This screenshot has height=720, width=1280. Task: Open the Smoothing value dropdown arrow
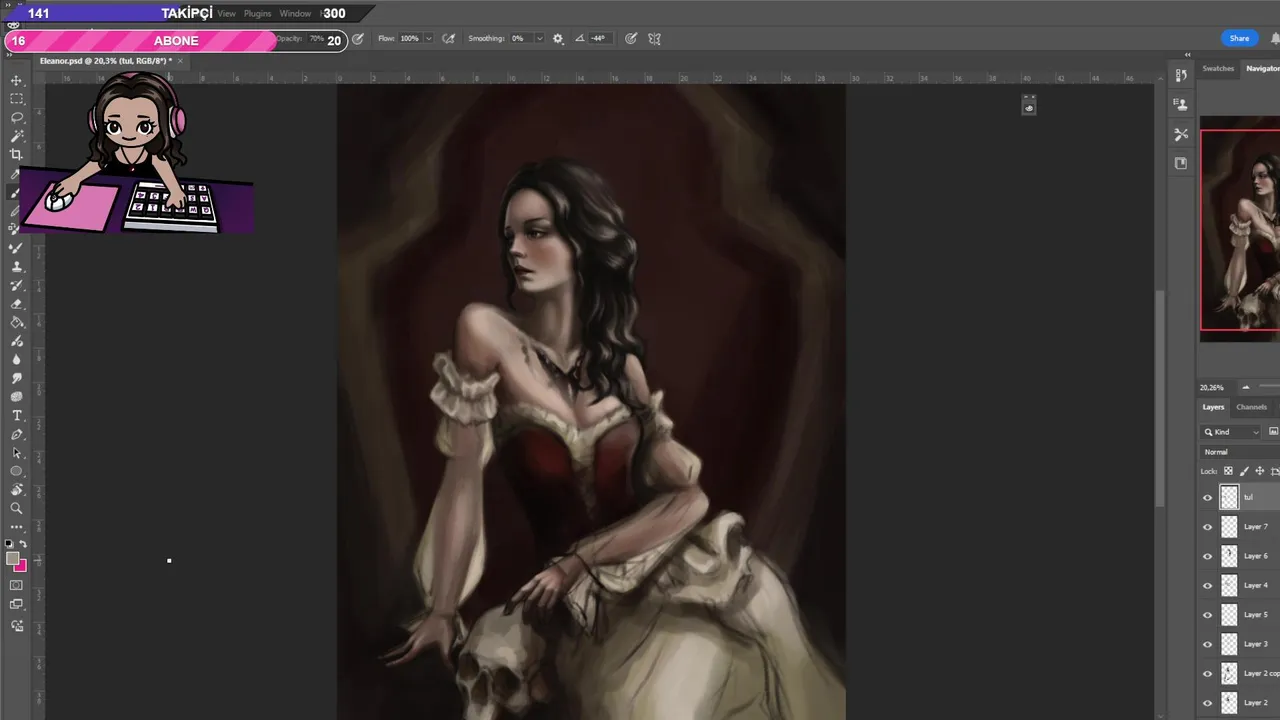(x=539, y=39)
